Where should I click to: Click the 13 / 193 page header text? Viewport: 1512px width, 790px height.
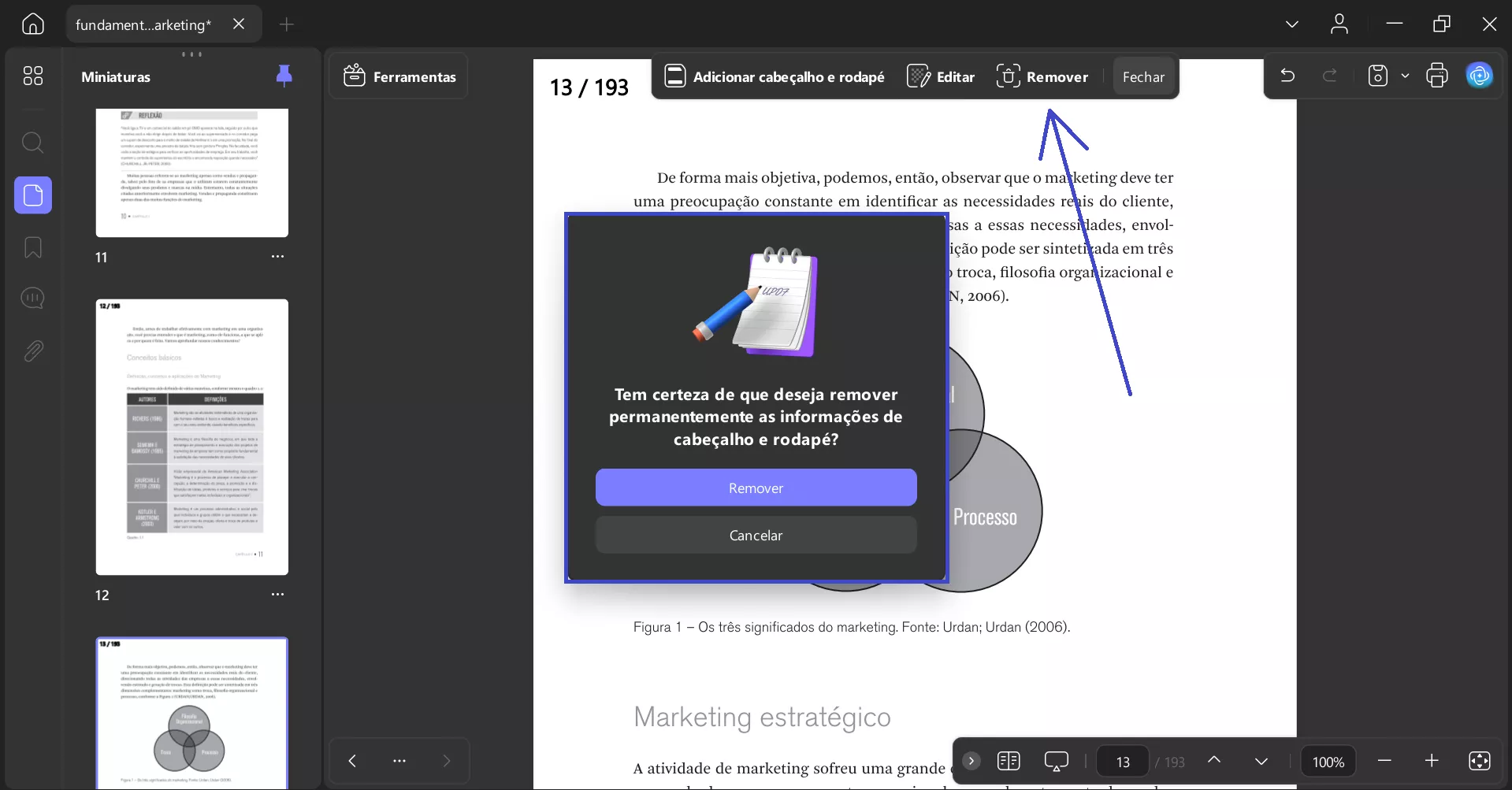(589, 87)
